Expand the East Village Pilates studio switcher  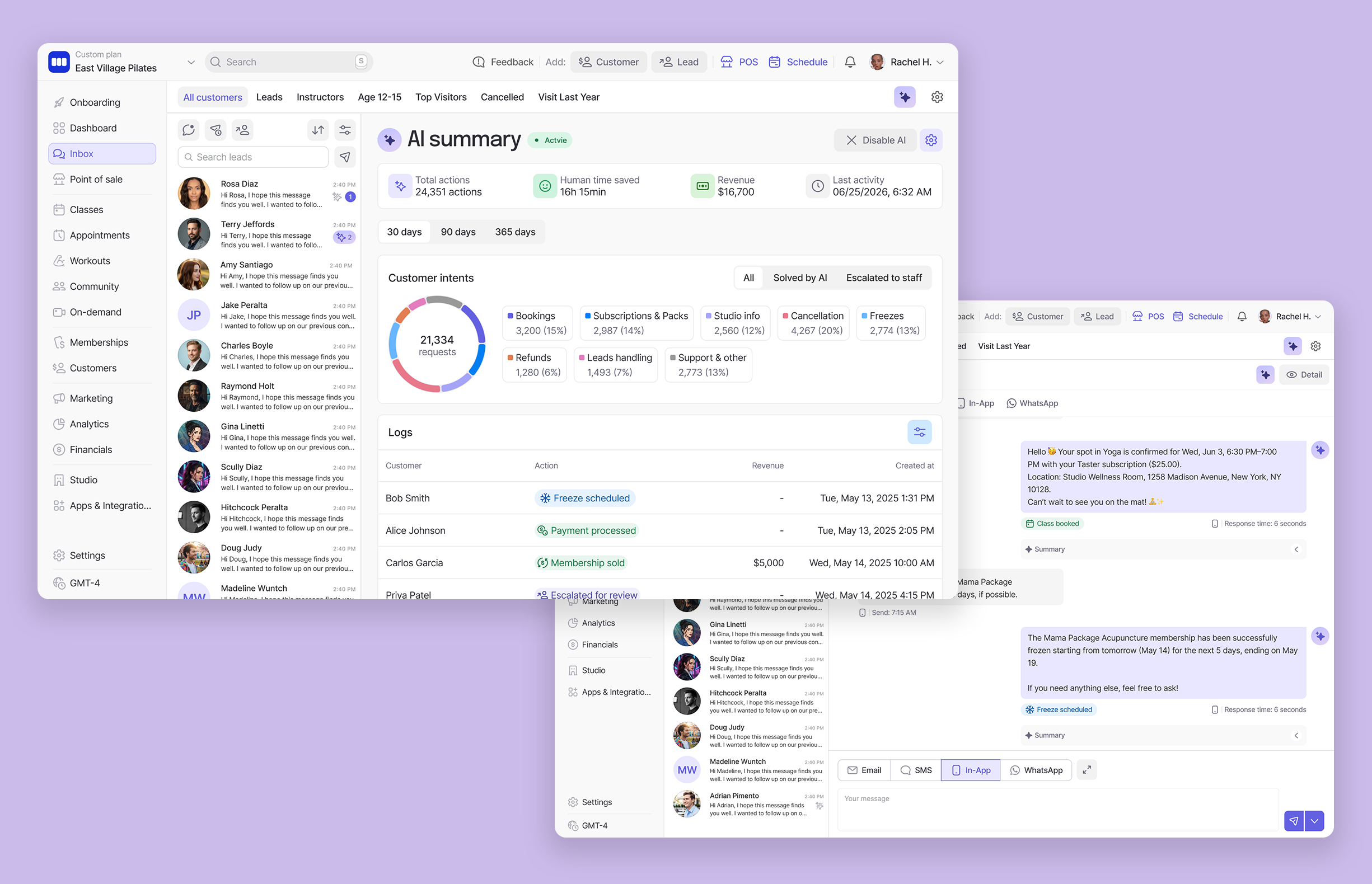pos(191,62)
